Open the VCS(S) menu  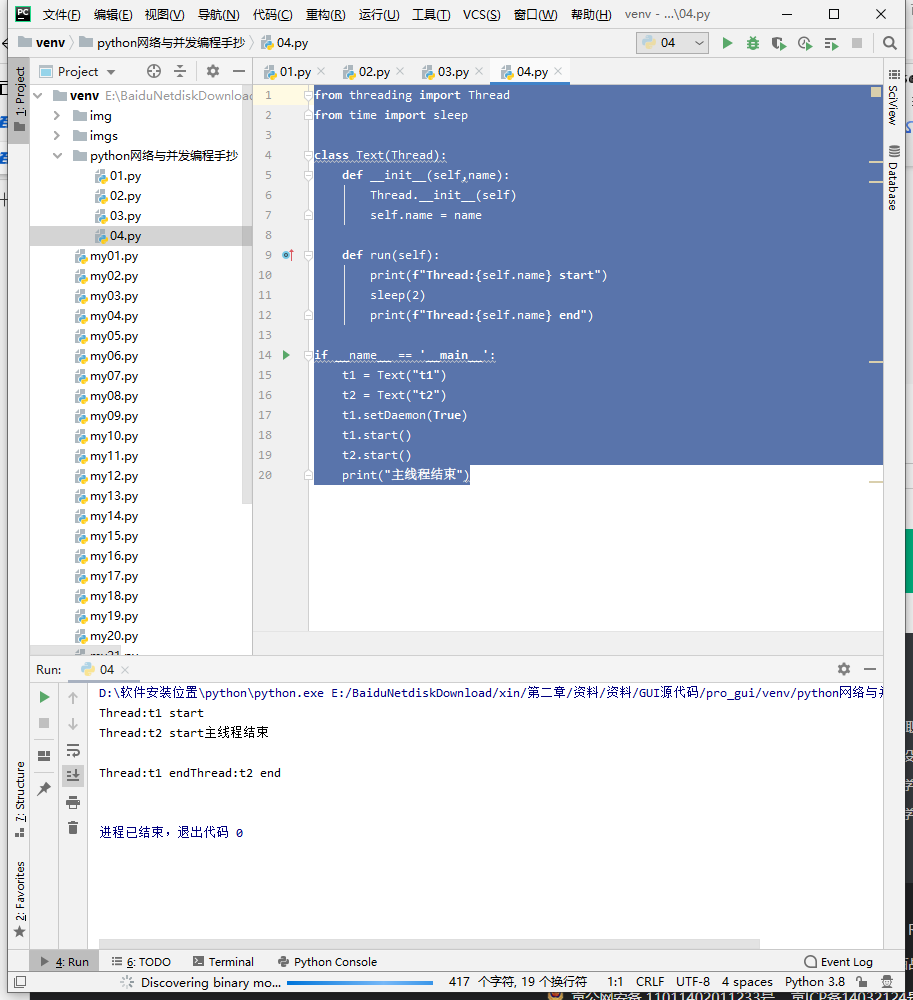pos(481,14)
